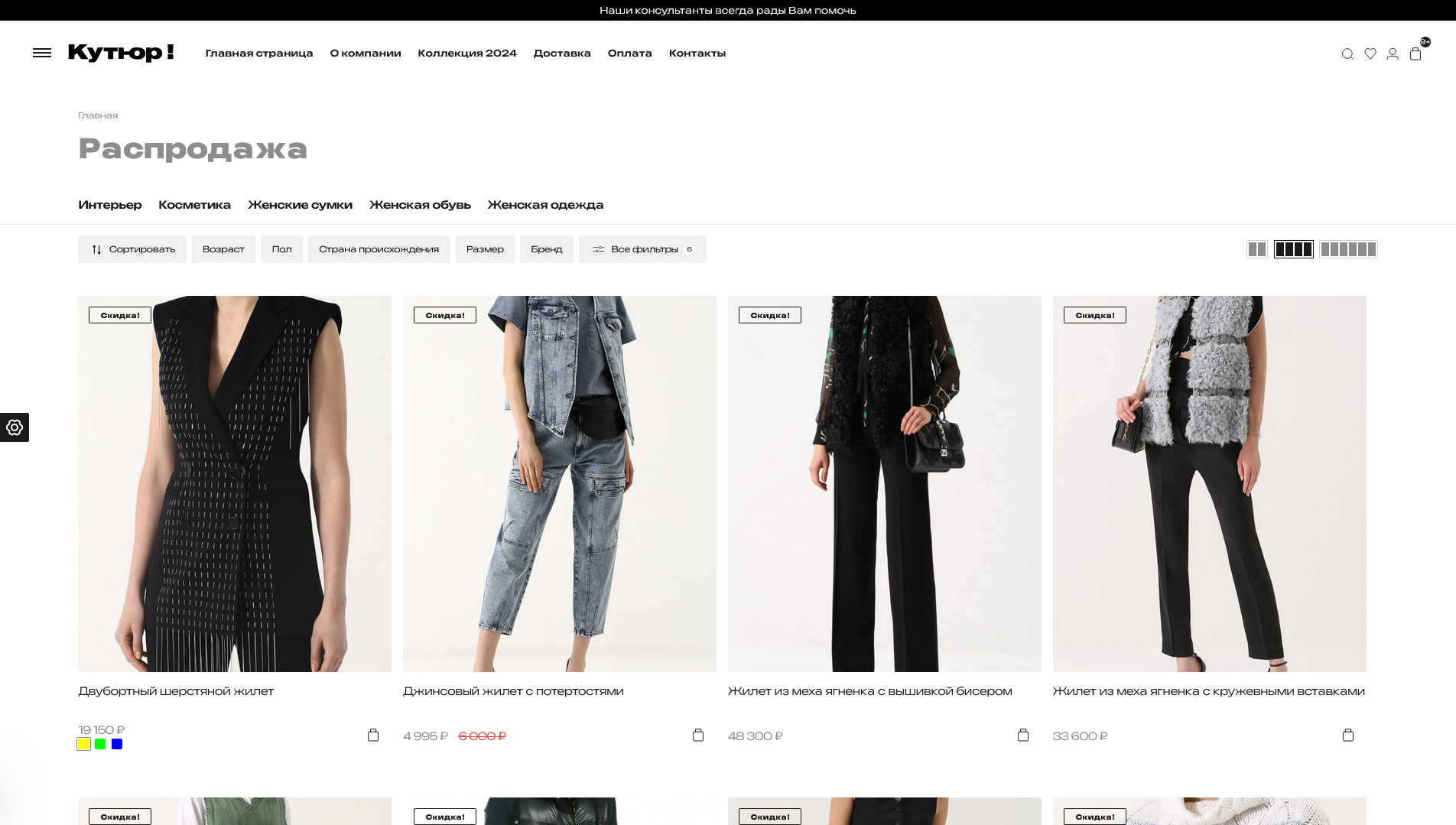Switch to four-column grid view
Viewport: 1456px width, 825px height.
click(x=1294, y=249)
